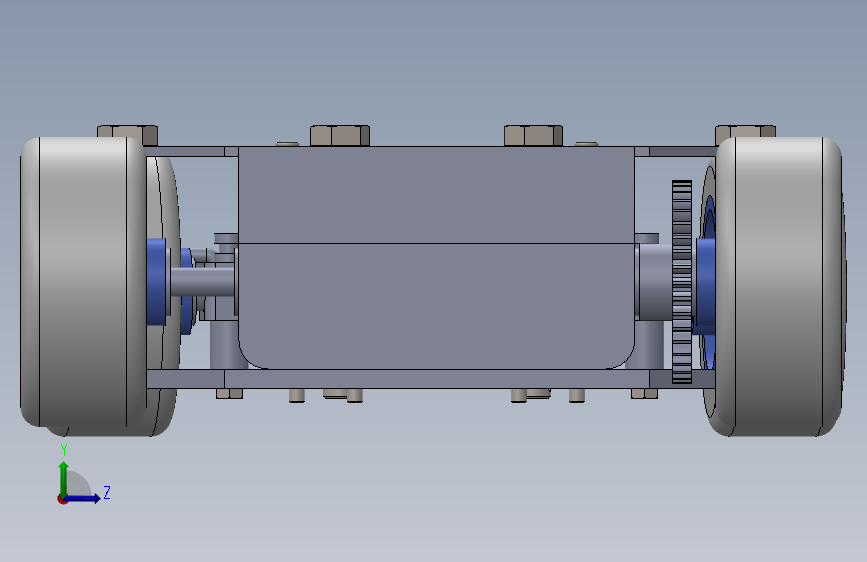This screenshot has height=562, width=867.
Task: Pick the center-left hex bolt head on top
Action: coord(340,136)
